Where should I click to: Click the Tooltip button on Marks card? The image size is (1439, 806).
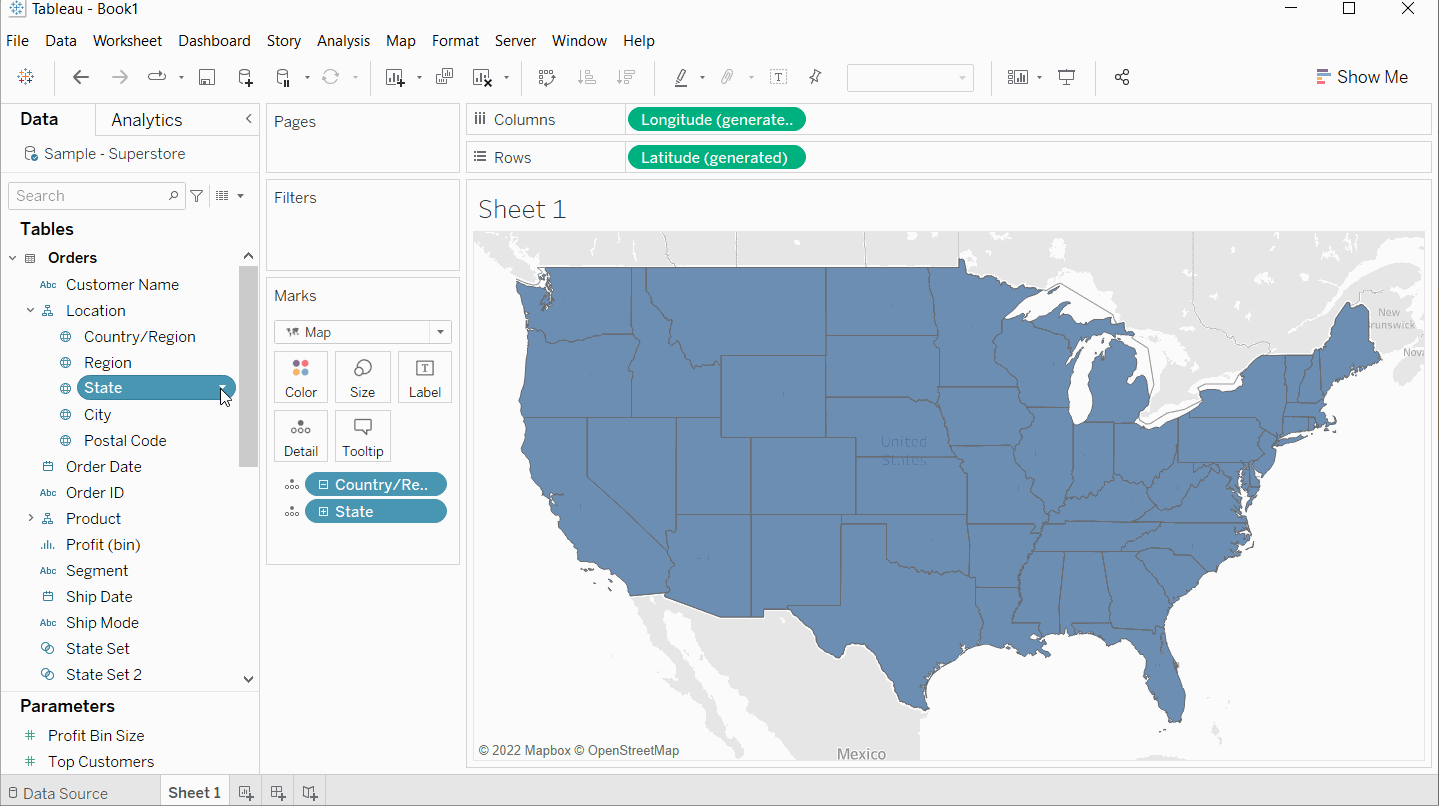pos(362,436)
